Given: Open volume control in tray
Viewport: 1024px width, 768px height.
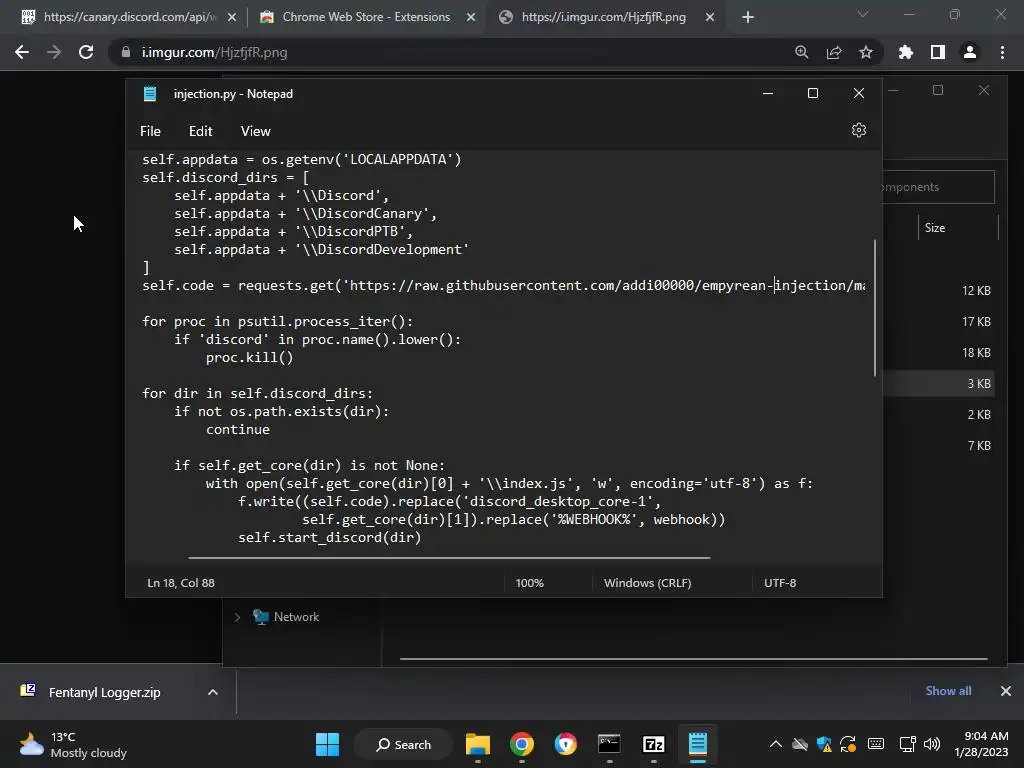Looking at the screenshot, I should pyautogui.click(x=932, y=744).
